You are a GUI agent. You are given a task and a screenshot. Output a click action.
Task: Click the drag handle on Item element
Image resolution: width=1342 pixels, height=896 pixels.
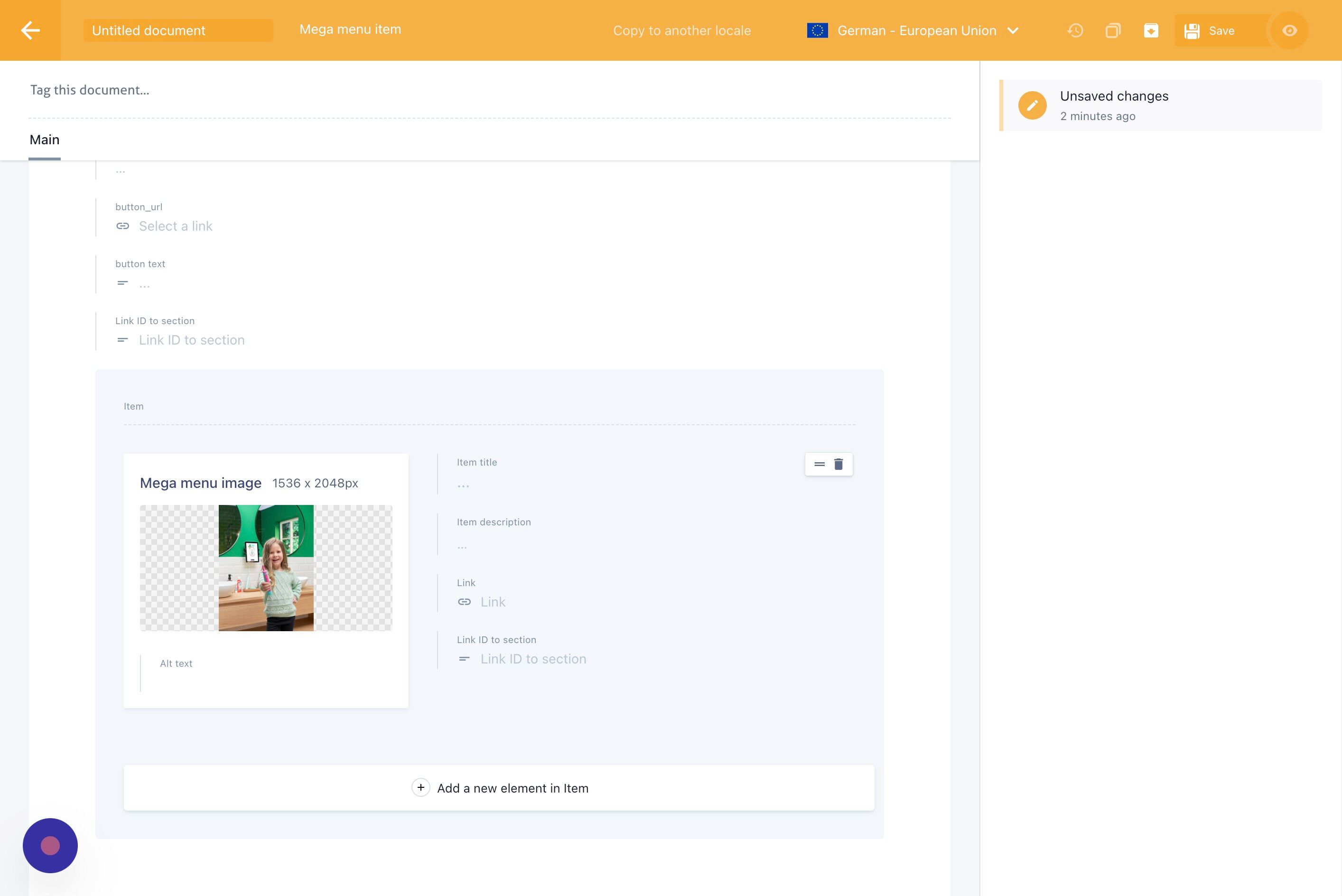(x=819, y=464)
